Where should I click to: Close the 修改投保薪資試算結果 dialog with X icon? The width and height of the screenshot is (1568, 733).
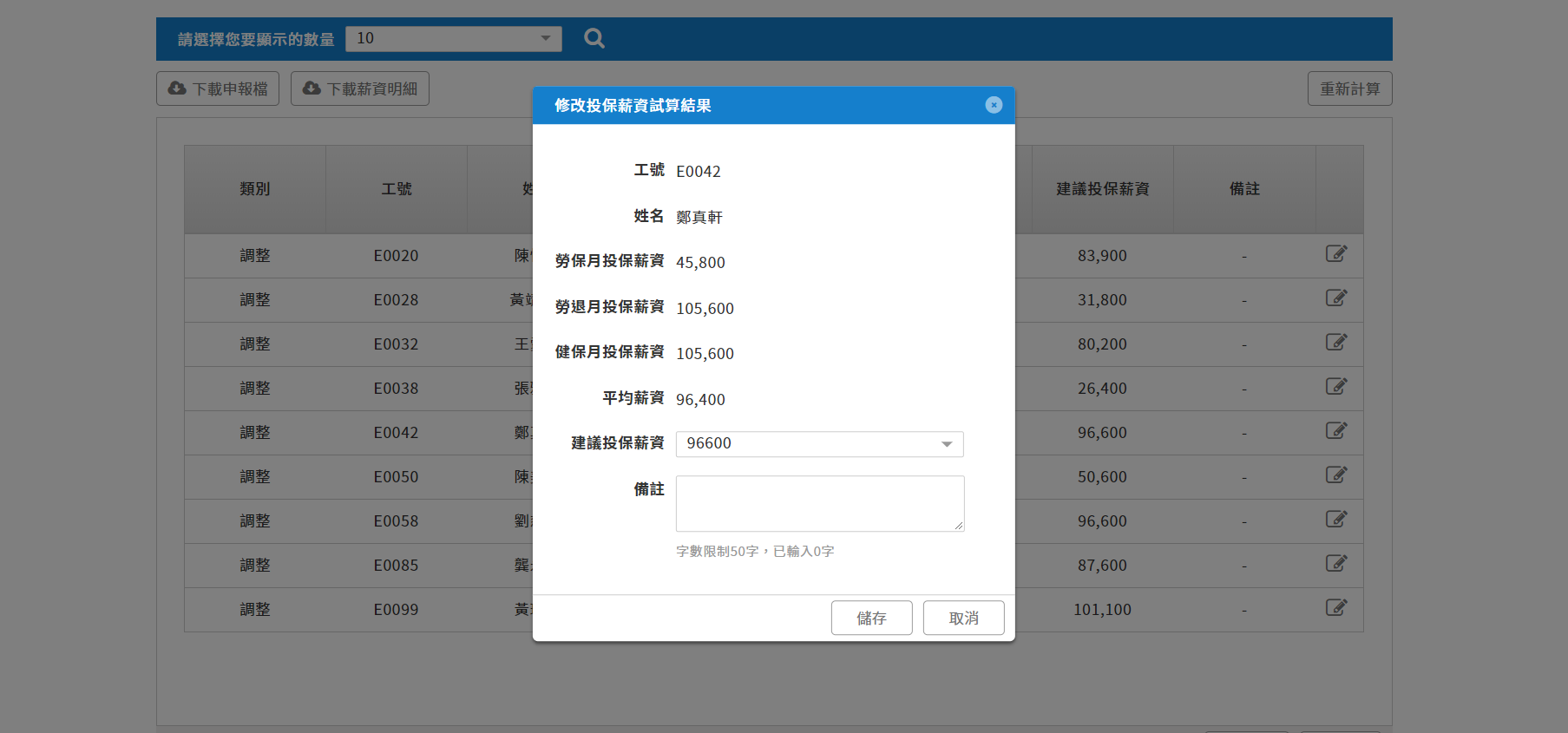994,105
